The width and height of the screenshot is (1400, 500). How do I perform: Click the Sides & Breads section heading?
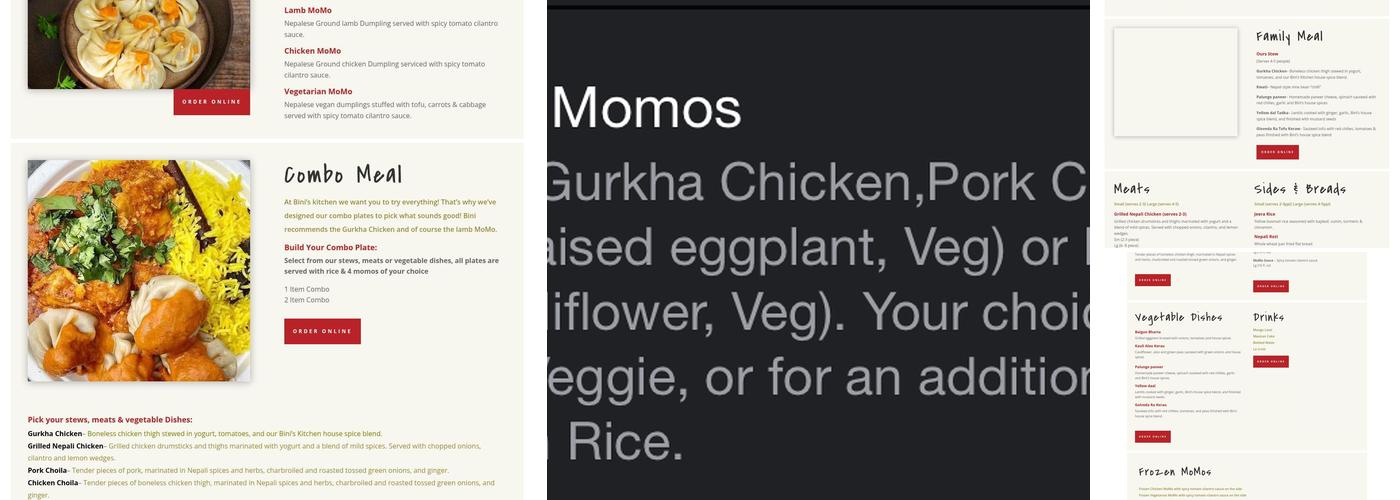tap(1299, 189)
